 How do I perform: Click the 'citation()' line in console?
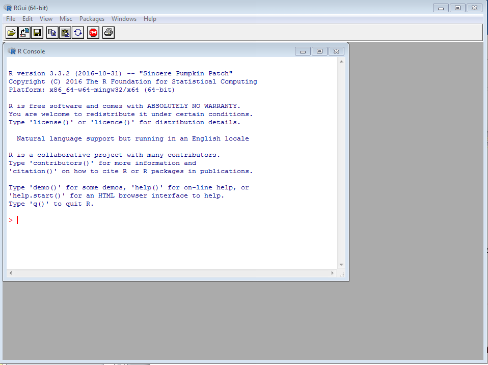131,171
